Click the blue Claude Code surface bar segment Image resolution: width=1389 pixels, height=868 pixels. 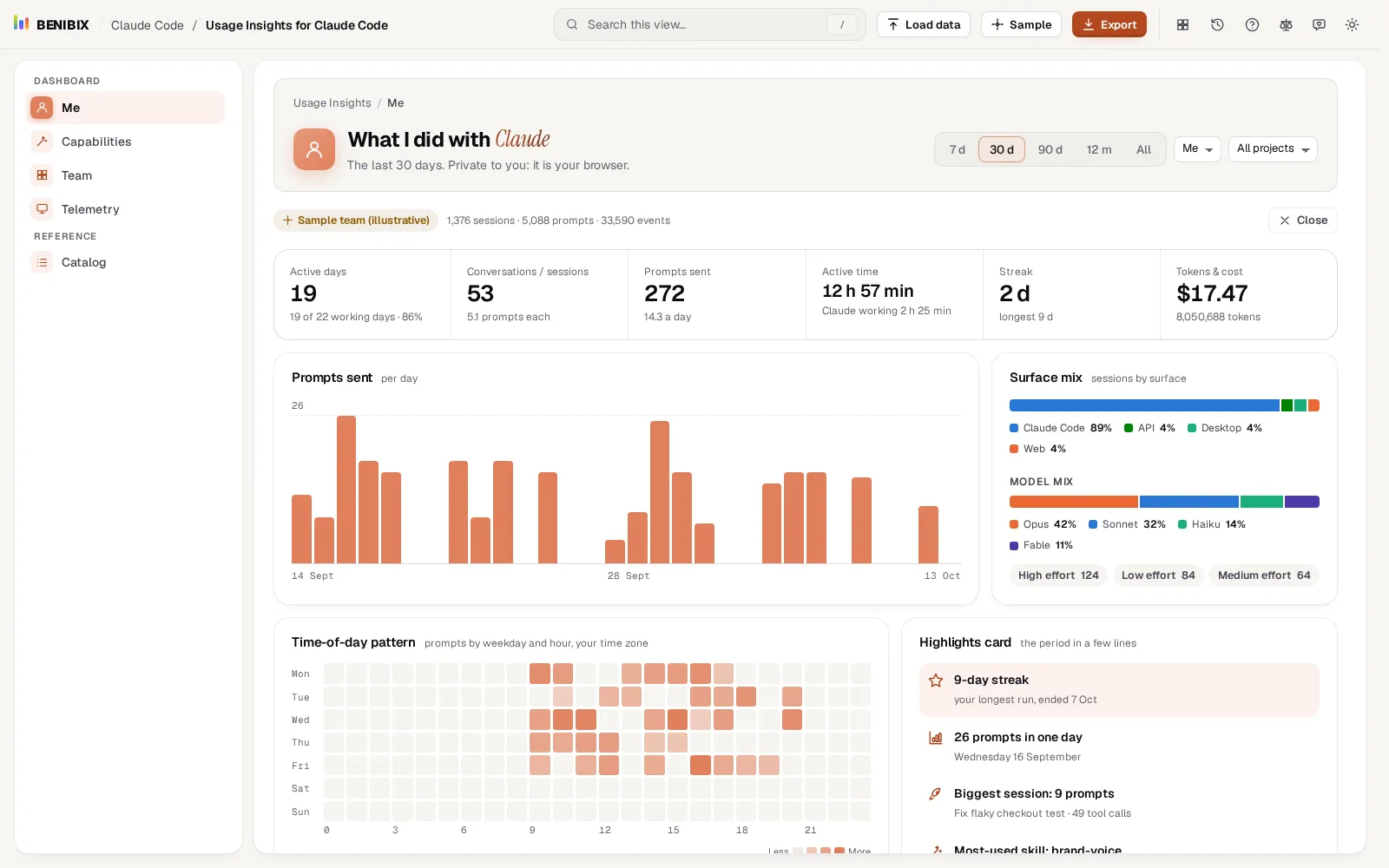point(1144,405)
